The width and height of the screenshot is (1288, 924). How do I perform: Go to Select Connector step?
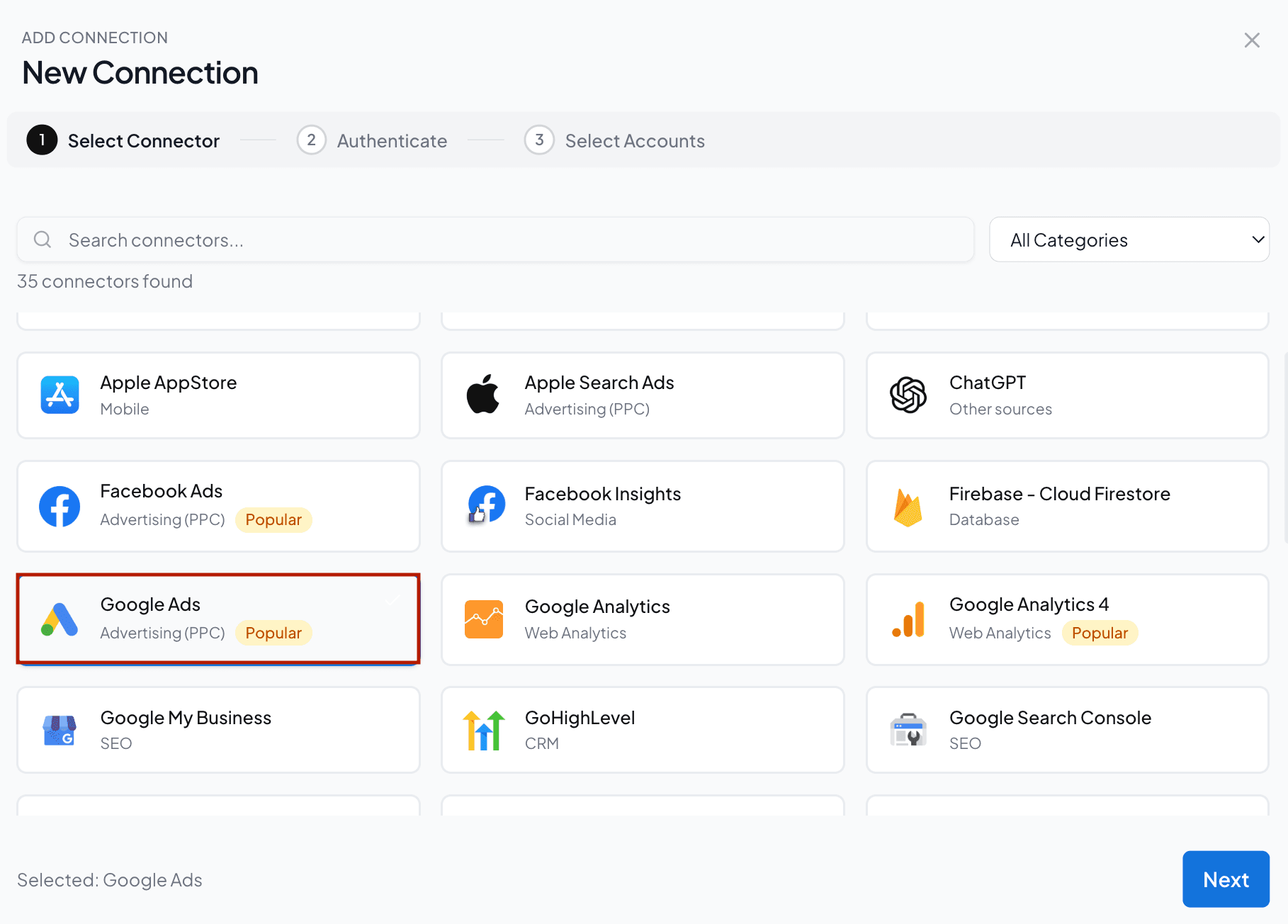(x=123, y=140)
